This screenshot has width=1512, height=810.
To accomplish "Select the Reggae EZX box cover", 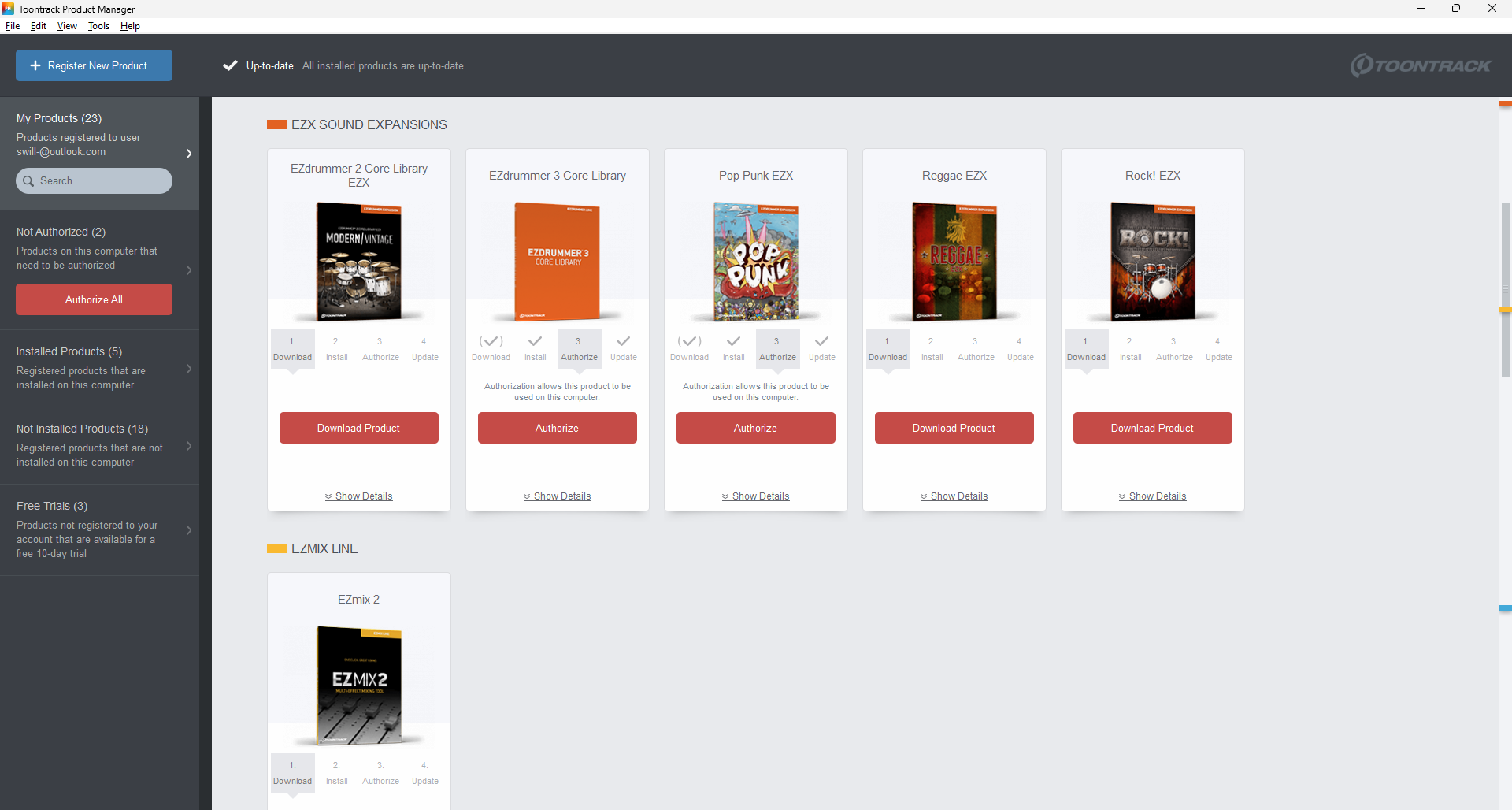I will pyautogui.click(x=954, y=261).
